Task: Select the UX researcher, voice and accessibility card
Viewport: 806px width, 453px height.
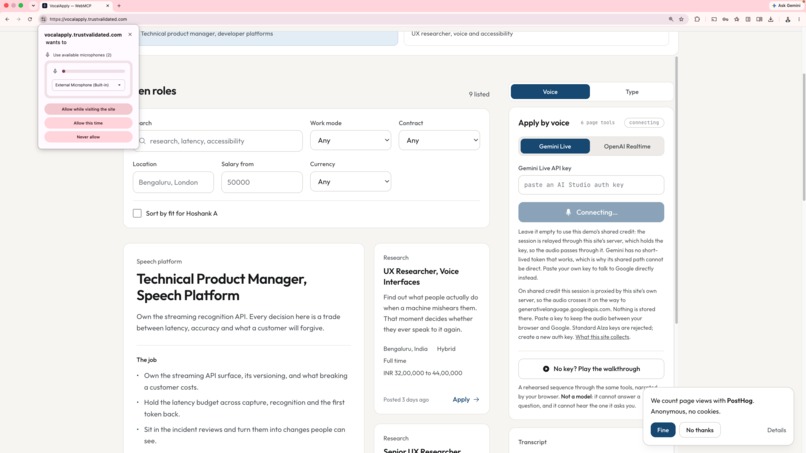Action: pos(536,36)
